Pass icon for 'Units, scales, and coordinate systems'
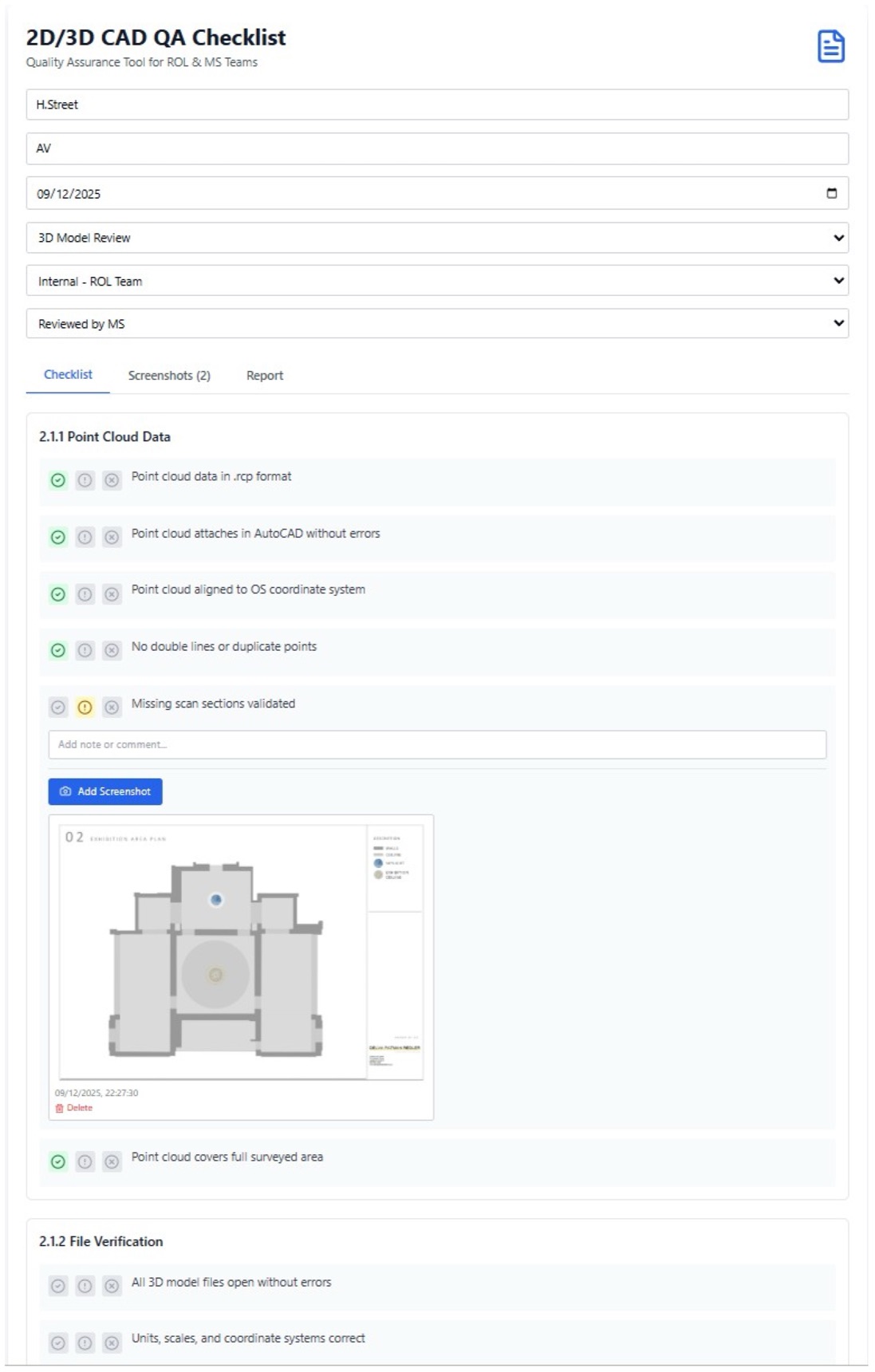Screen dimensions: 875x1372 tap(58, 1342)
